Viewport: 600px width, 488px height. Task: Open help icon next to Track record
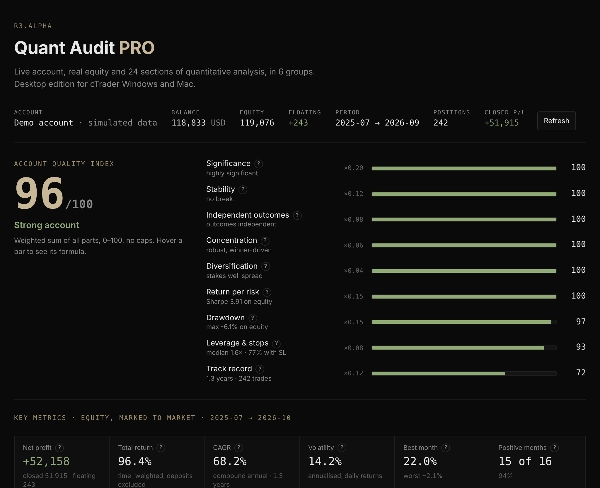(x=260, y=369)
